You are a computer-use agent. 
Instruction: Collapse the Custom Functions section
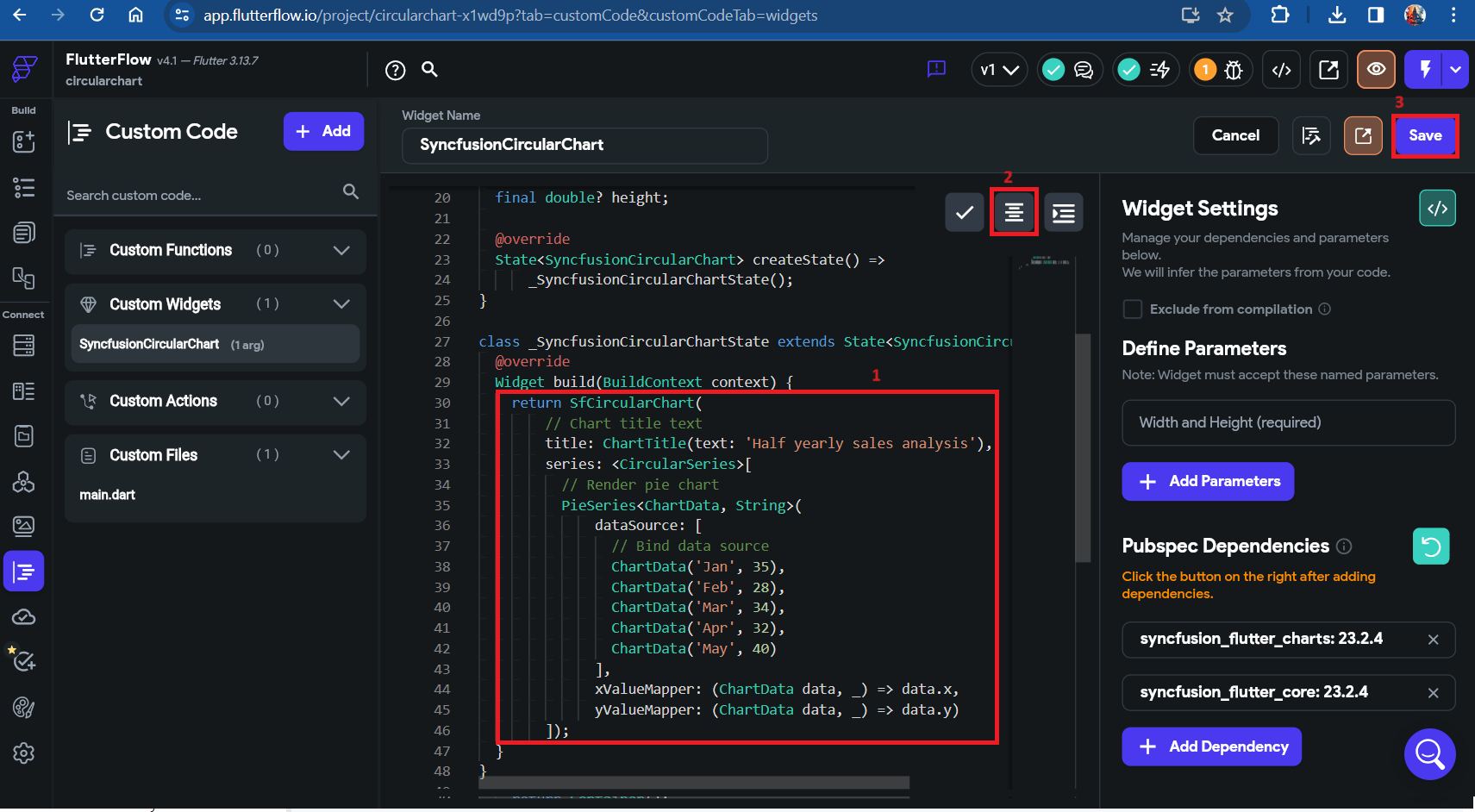(x=341, y=251)
